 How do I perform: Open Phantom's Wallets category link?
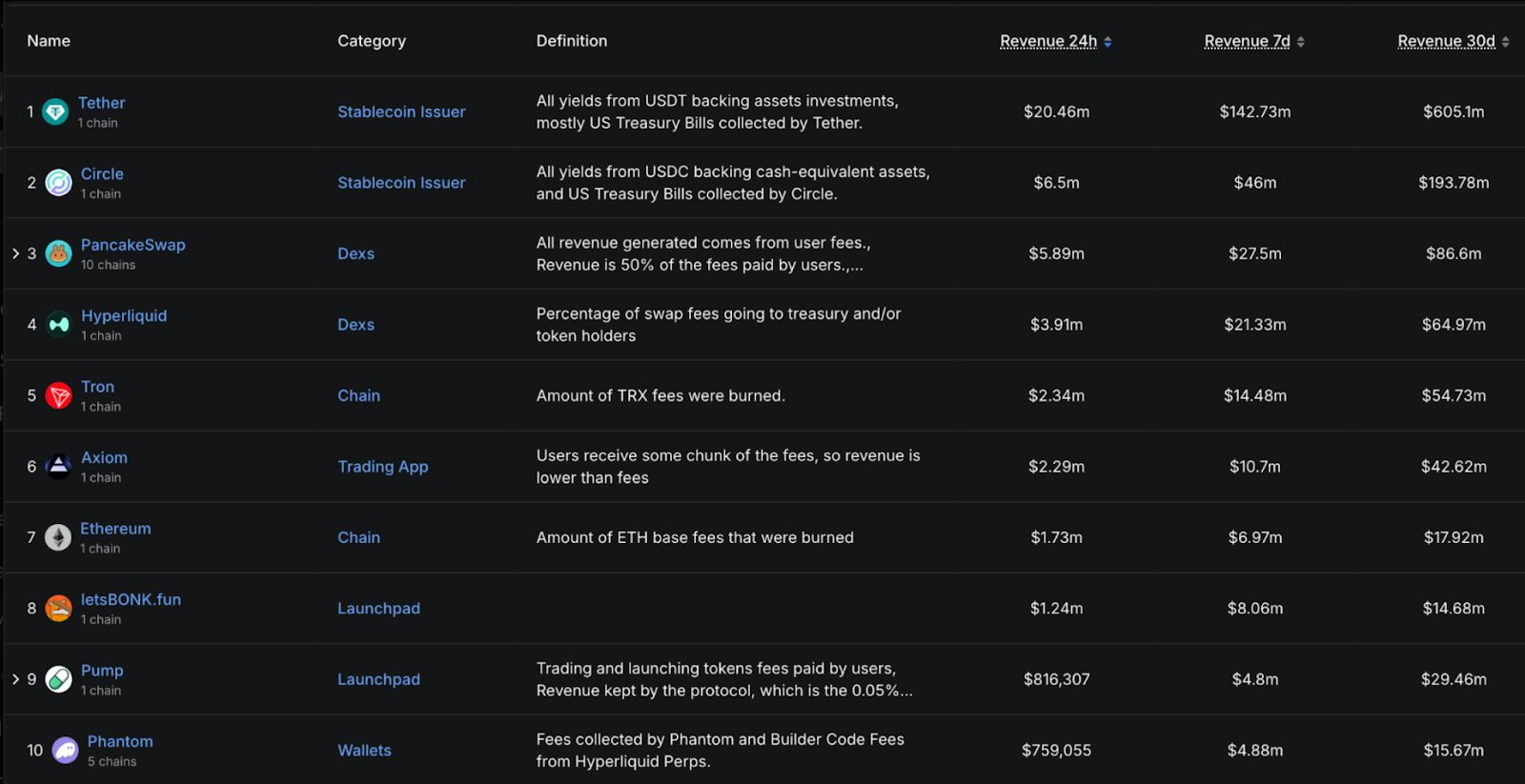(x=364, y=751)
